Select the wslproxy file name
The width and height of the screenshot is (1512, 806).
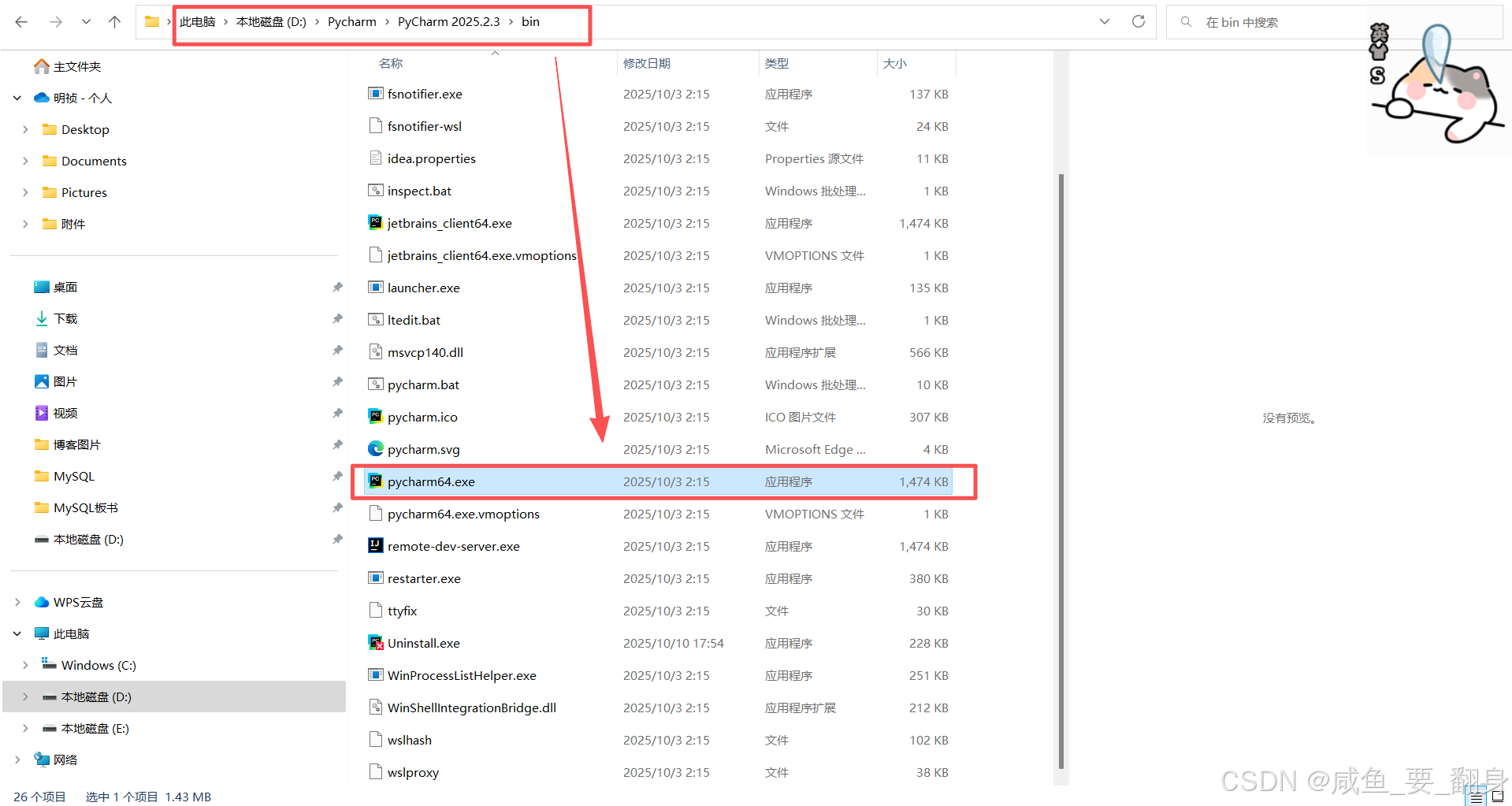pyautogui.click(x=413, y=772)
